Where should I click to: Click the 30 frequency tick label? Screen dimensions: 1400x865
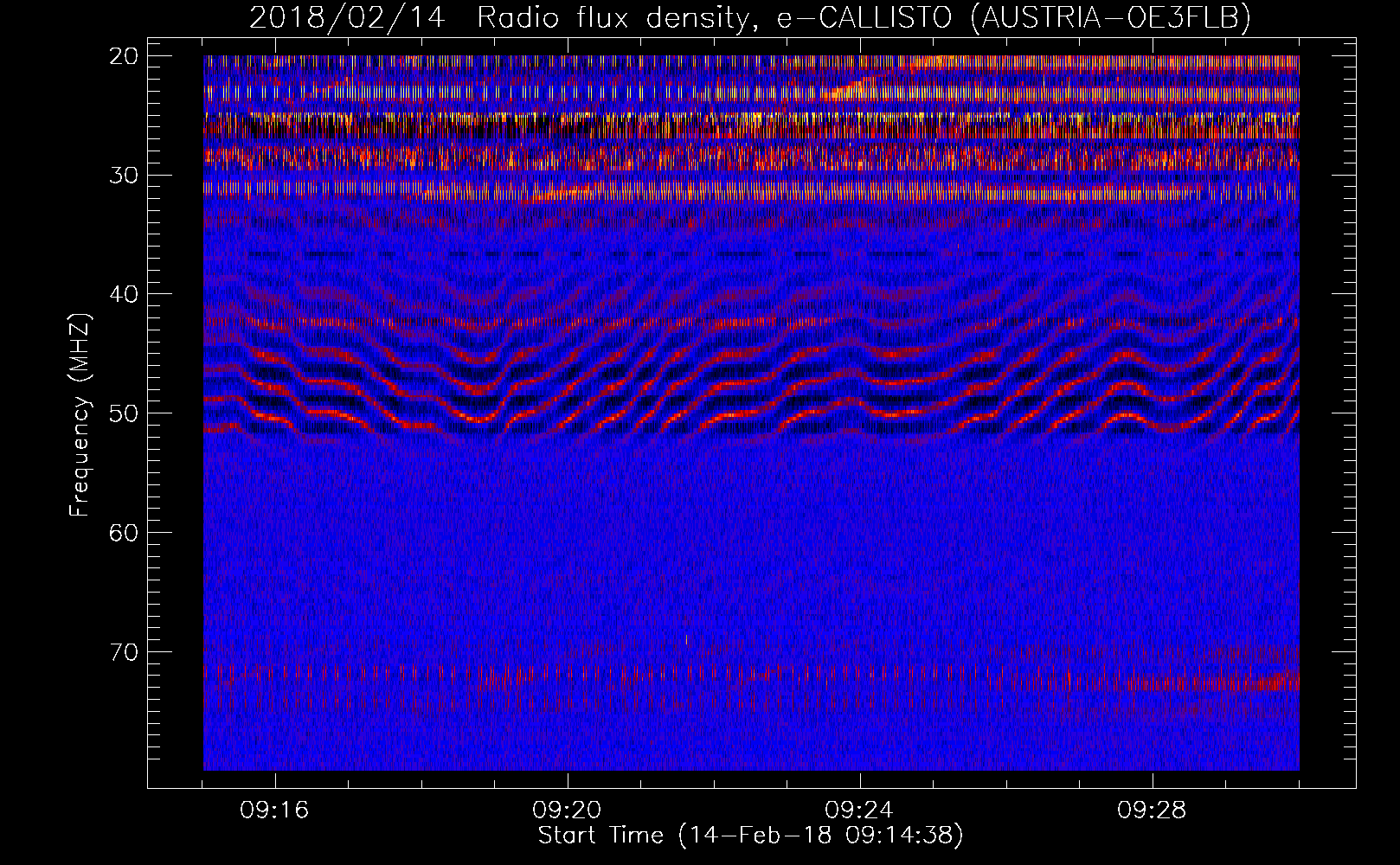pos(125,176)
